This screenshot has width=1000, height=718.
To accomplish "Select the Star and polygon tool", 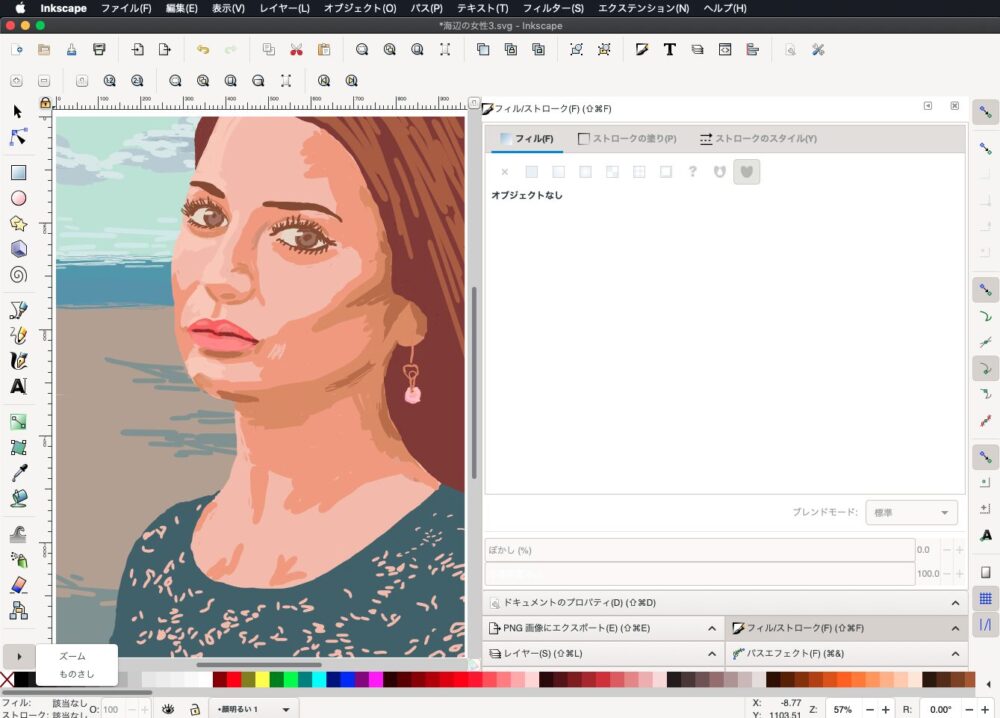I will (18, 223).
